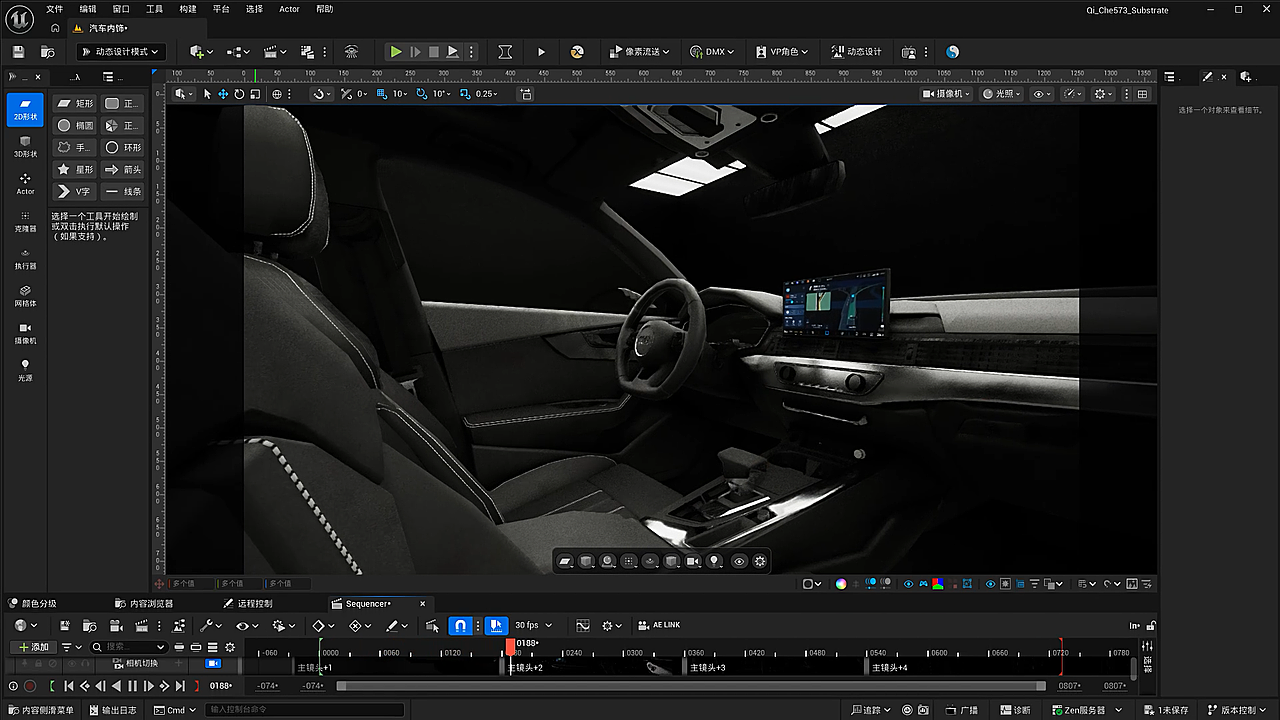Open the 光源 light category in sidebar
The image size is (1280, 720).
coord(25,370)
